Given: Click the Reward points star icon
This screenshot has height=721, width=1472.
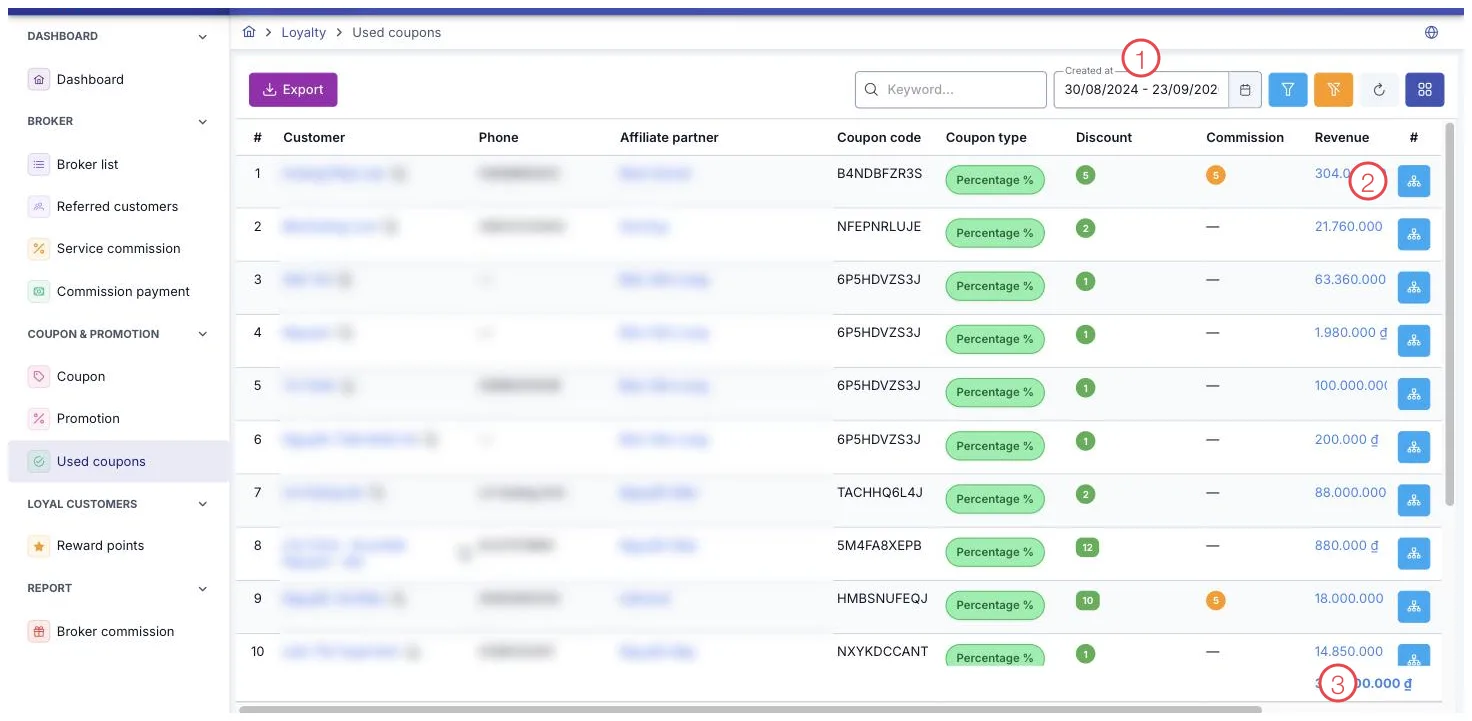Looking at the screenshot, I should coord(38,546).
